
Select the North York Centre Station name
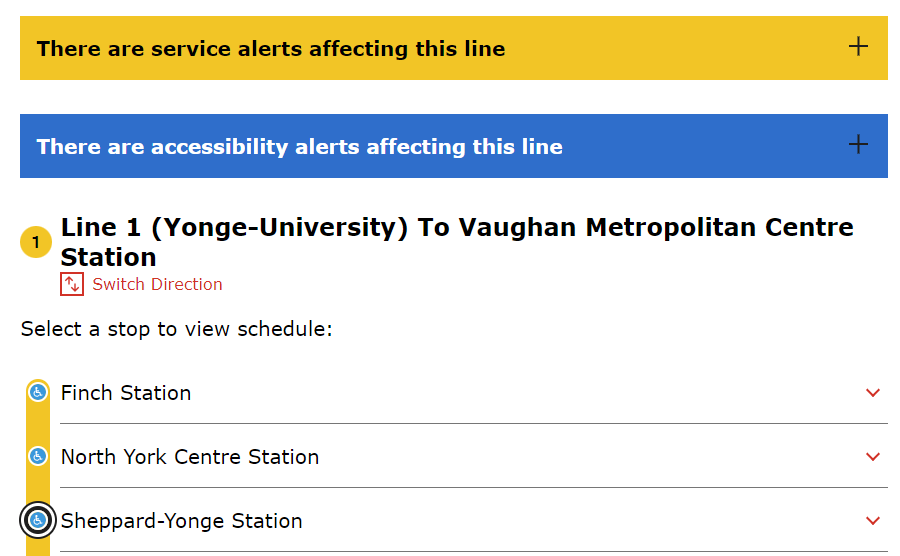190,457
